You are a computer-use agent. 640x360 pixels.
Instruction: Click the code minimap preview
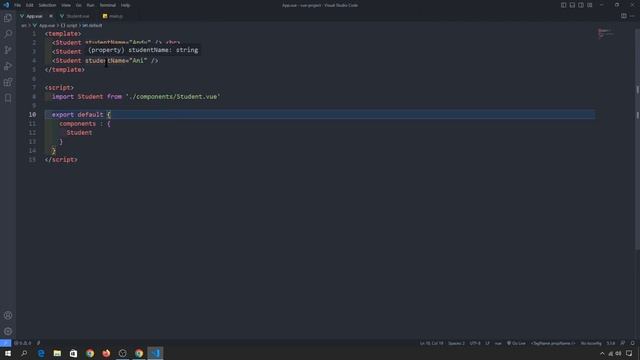tap(606, 33)
